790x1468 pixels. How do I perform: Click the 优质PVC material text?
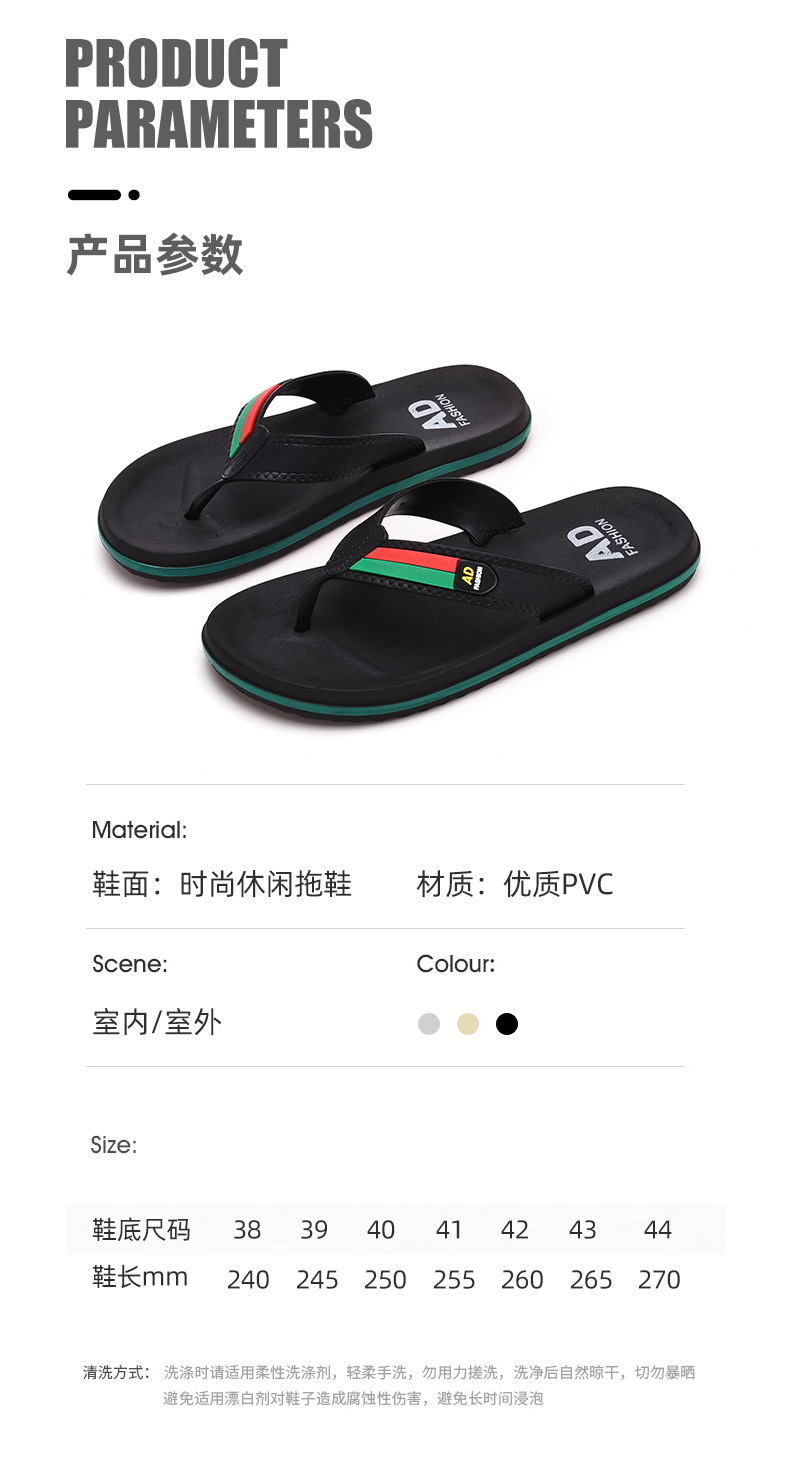(x=558, y=885)
